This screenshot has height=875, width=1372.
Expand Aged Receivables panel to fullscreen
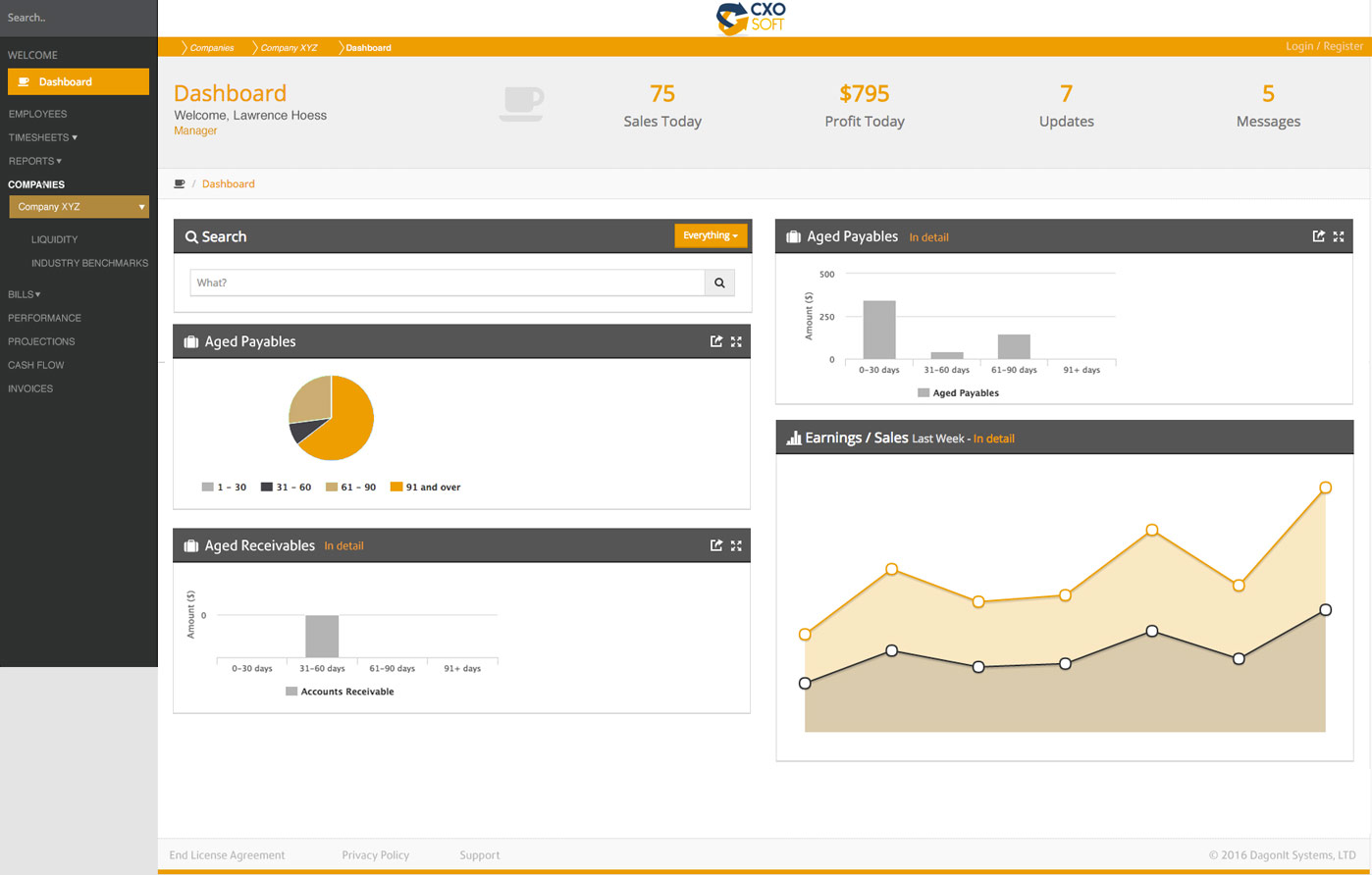click(736, 545)
